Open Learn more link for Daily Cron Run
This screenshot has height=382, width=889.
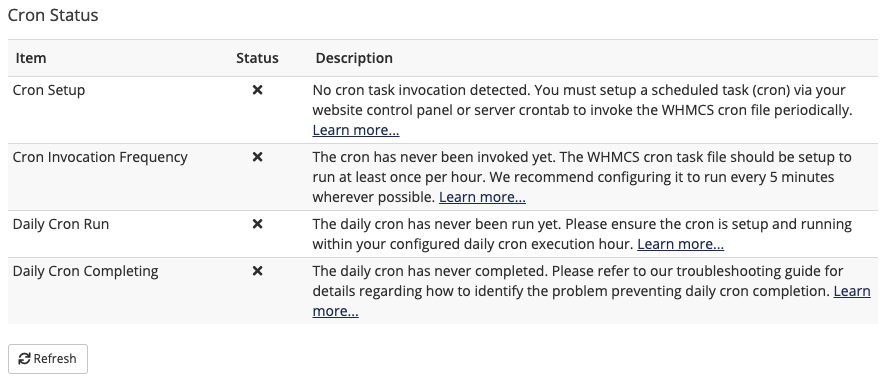tap(680, 244)
